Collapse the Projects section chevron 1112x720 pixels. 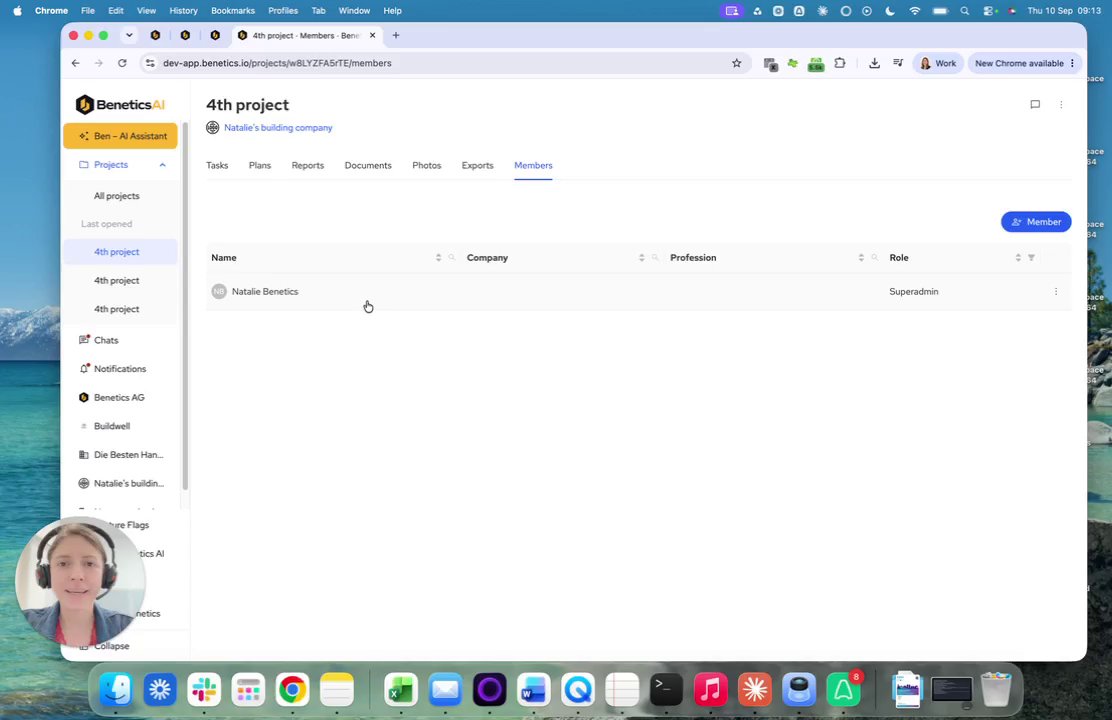(x=162, y=165)
